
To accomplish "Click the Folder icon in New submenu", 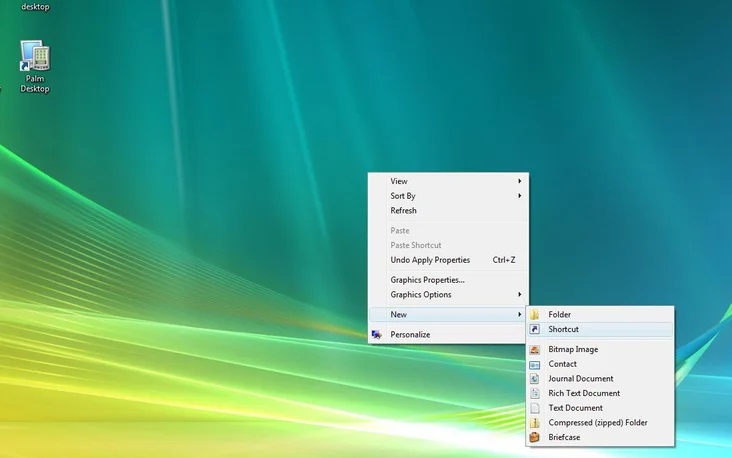I will coord(535,315).
